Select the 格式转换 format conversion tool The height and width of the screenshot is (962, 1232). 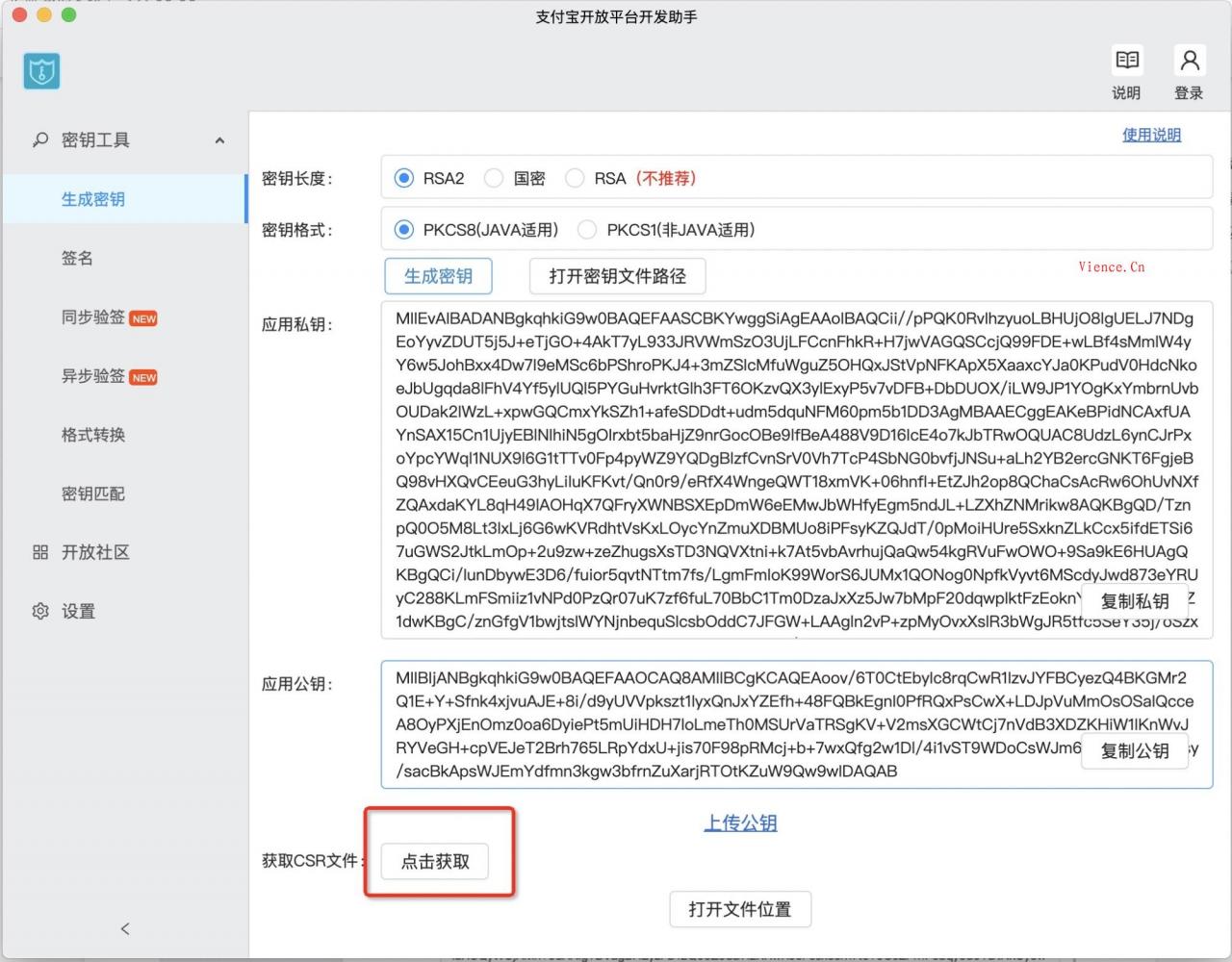pos(91,435)
